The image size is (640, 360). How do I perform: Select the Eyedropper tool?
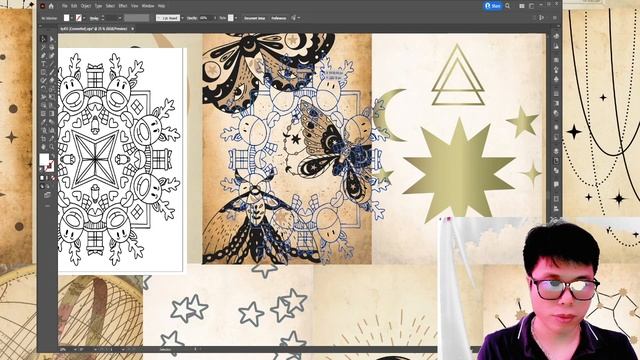[x=44, y=122]
